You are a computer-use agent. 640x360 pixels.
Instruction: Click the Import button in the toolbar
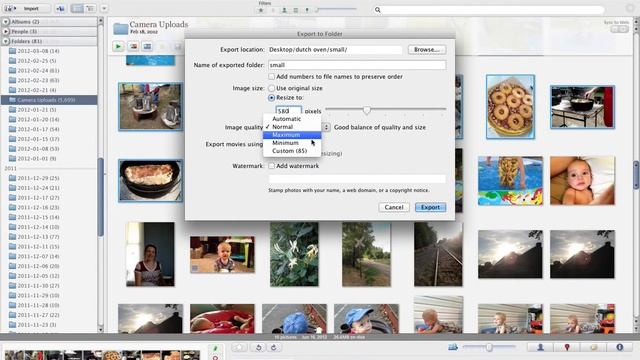pos(26,8)
